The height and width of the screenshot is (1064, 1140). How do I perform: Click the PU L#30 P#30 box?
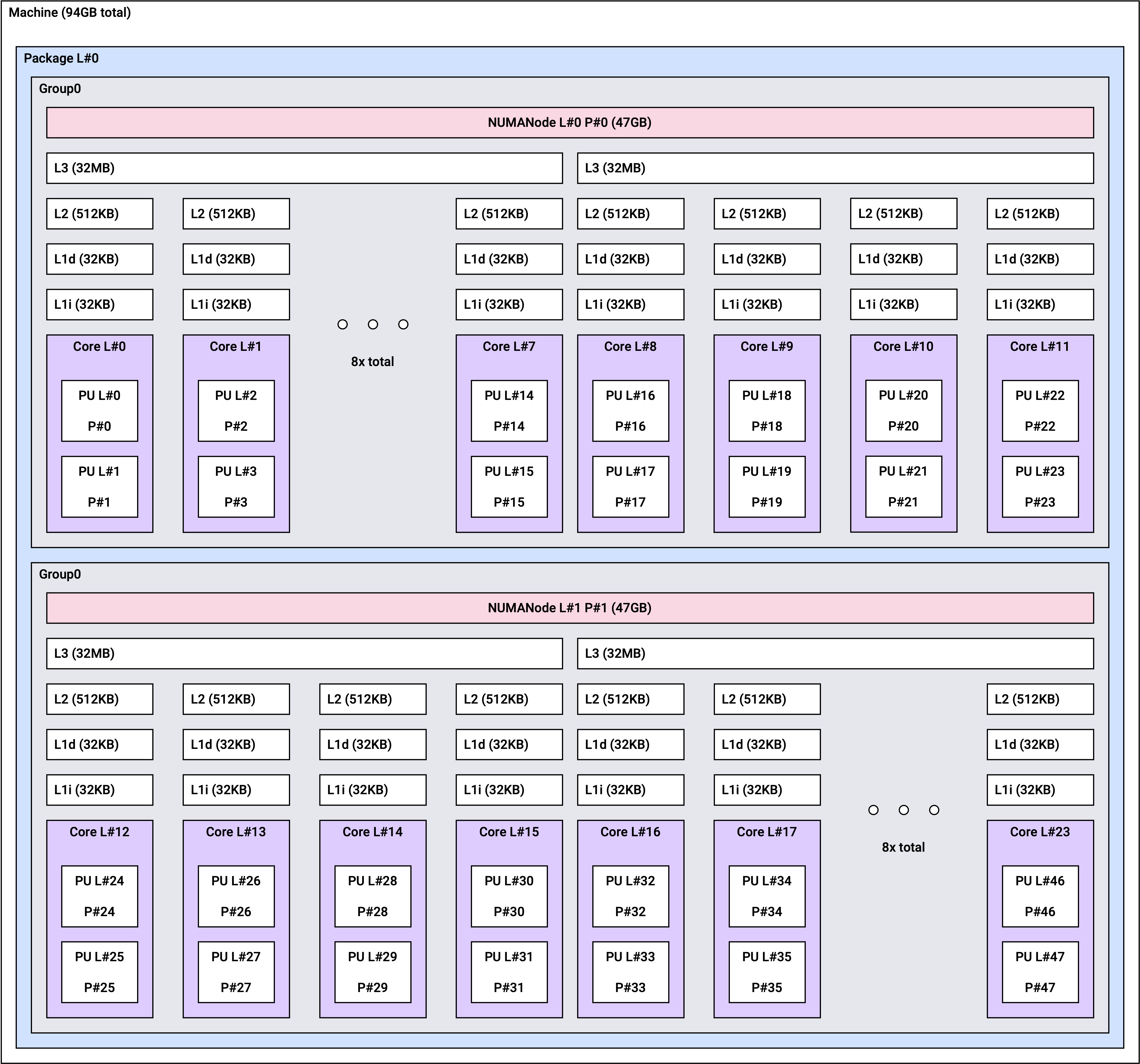pos(509,897)
